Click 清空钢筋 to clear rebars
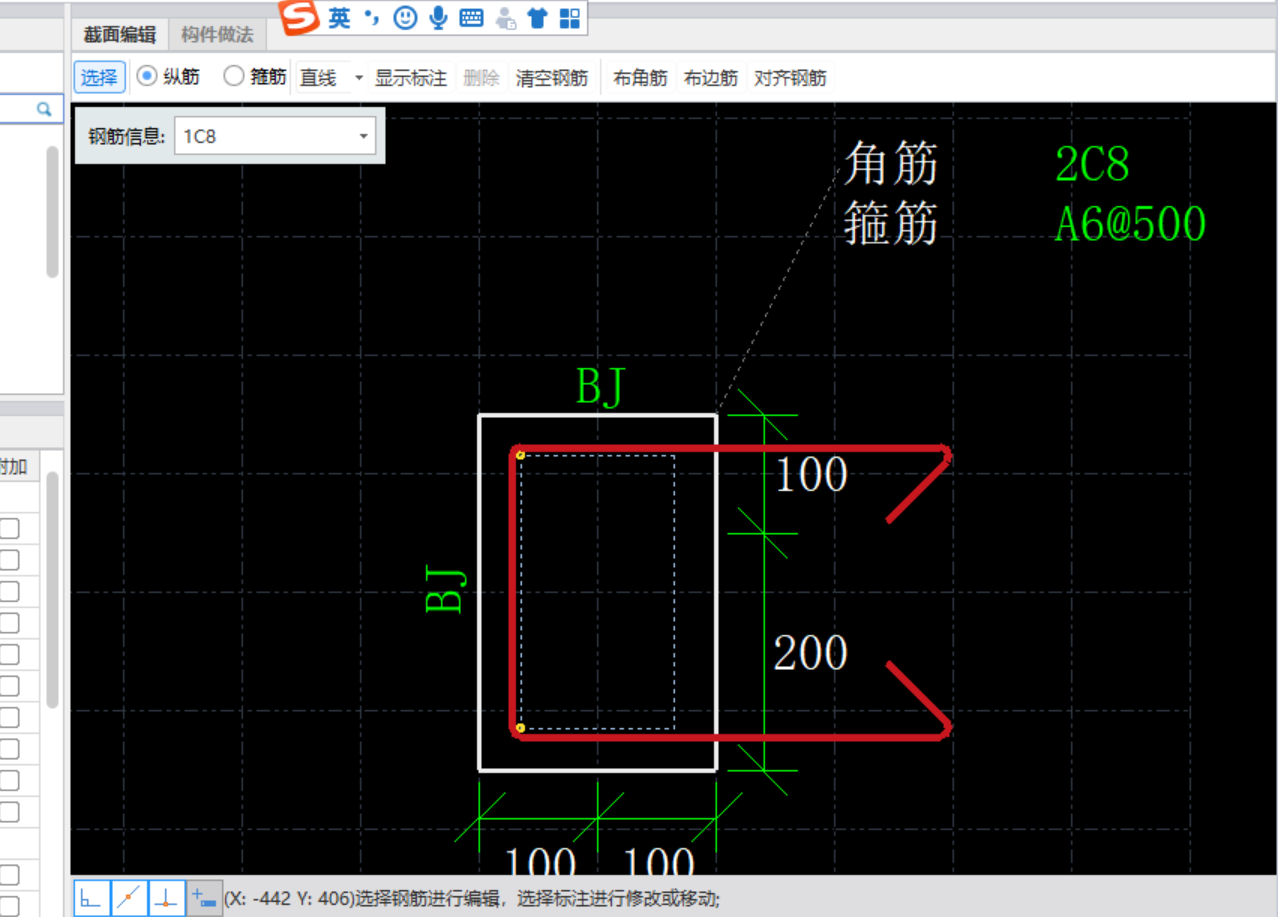 [552, 77]
